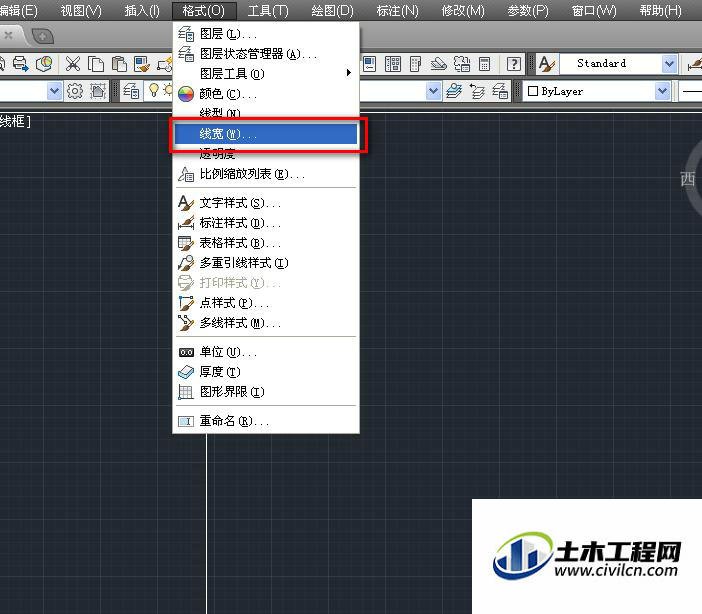Viewport: 702px width, 614px height.
Task: Choose 线宽(W) lineweight entry
Action: tap(266, 134)
